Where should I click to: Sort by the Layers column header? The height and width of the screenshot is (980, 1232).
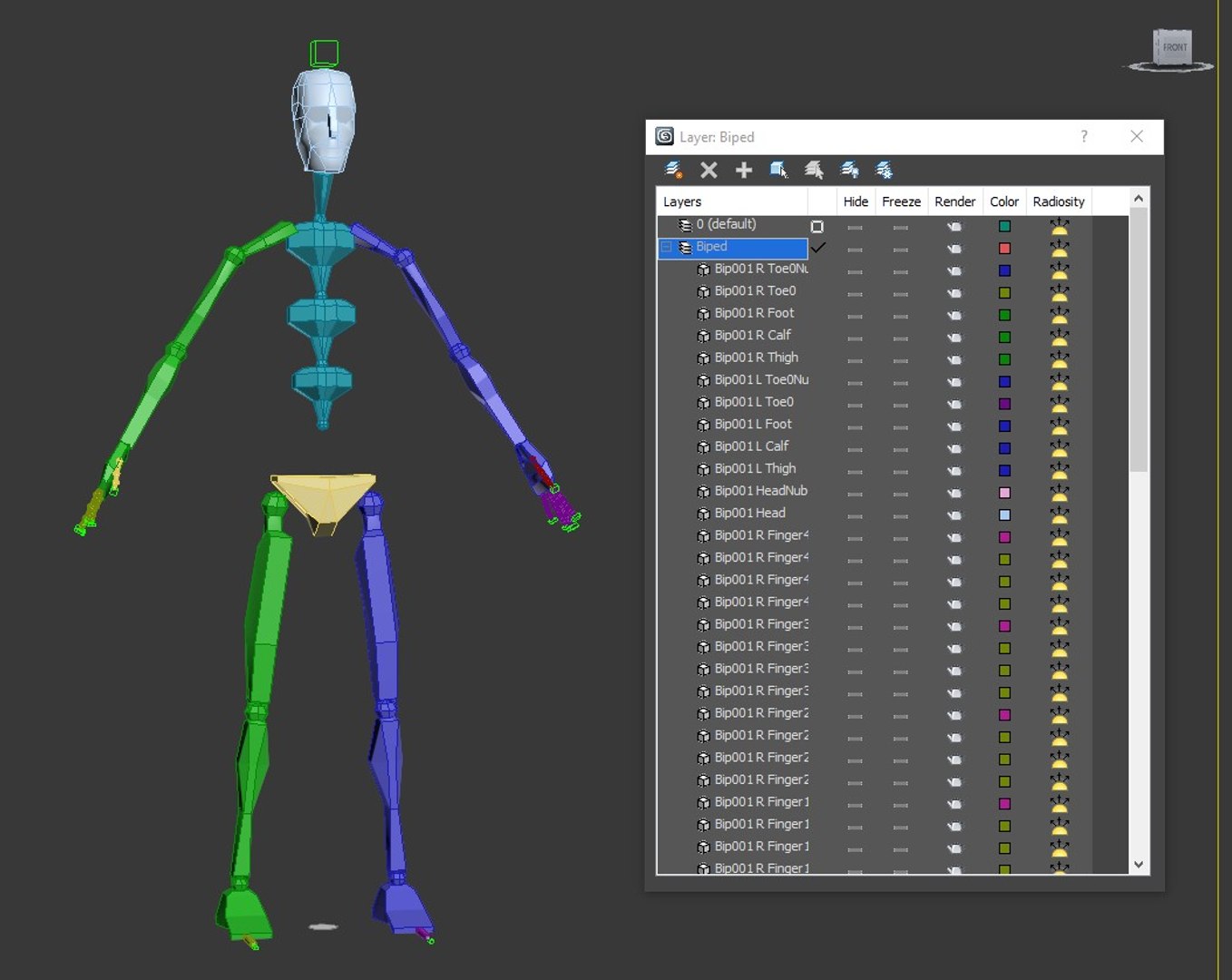[x=731, y=201]
